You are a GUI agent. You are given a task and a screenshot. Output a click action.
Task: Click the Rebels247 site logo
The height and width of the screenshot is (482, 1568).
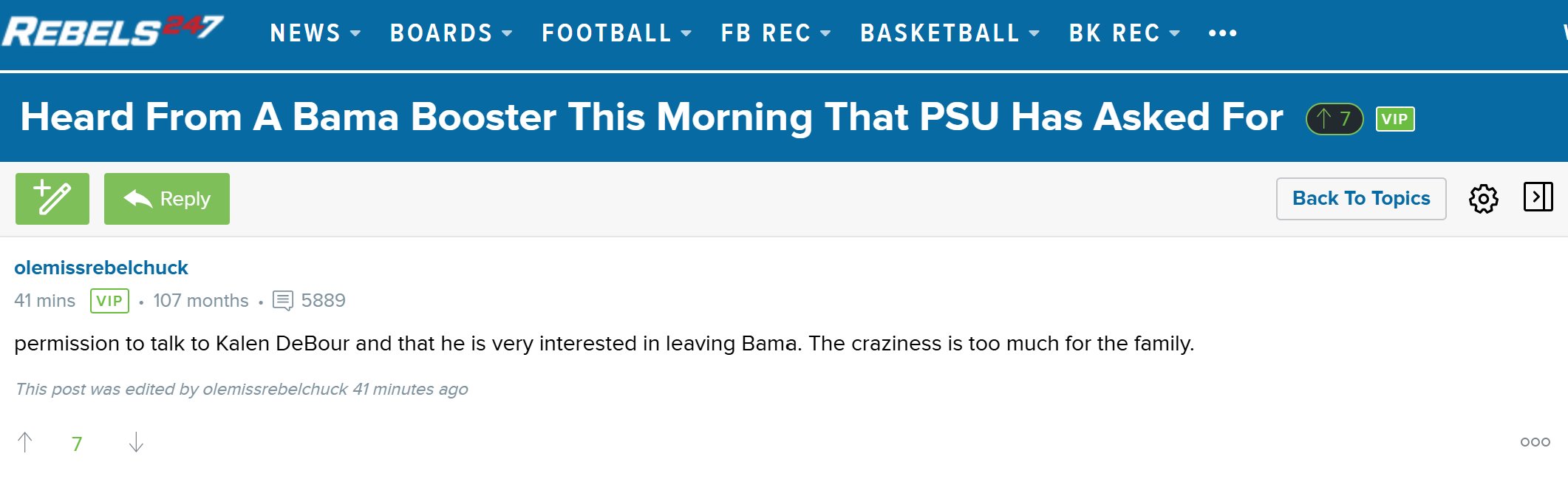112,31
